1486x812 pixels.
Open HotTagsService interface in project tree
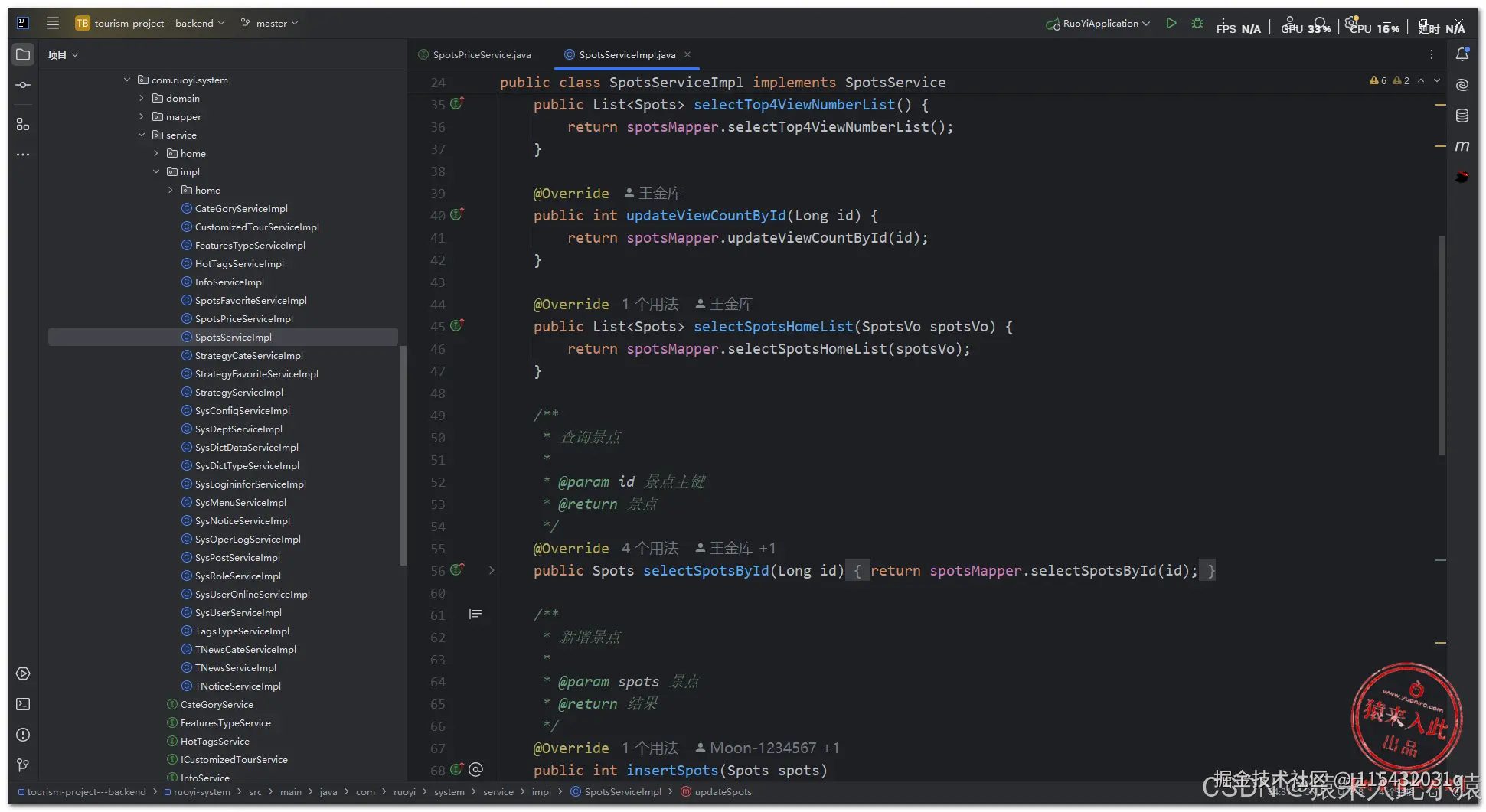pos(214,741)
